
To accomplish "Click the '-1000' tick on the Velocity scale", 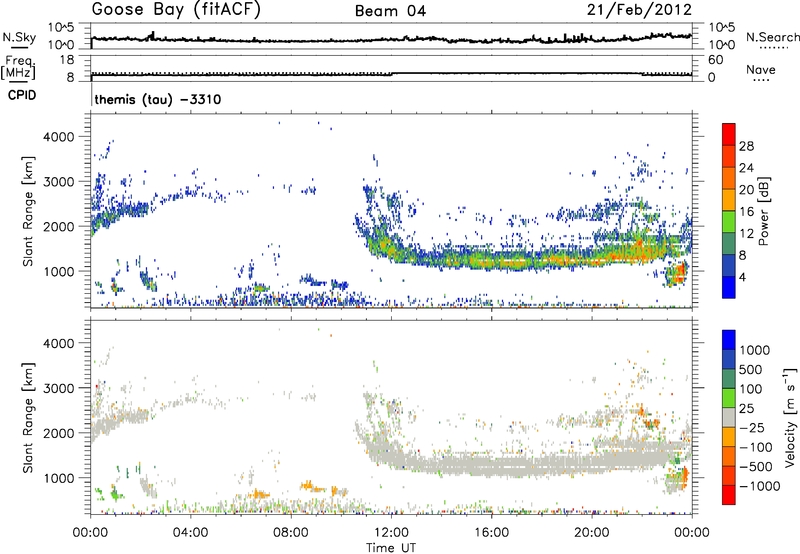I will [759, 486].
